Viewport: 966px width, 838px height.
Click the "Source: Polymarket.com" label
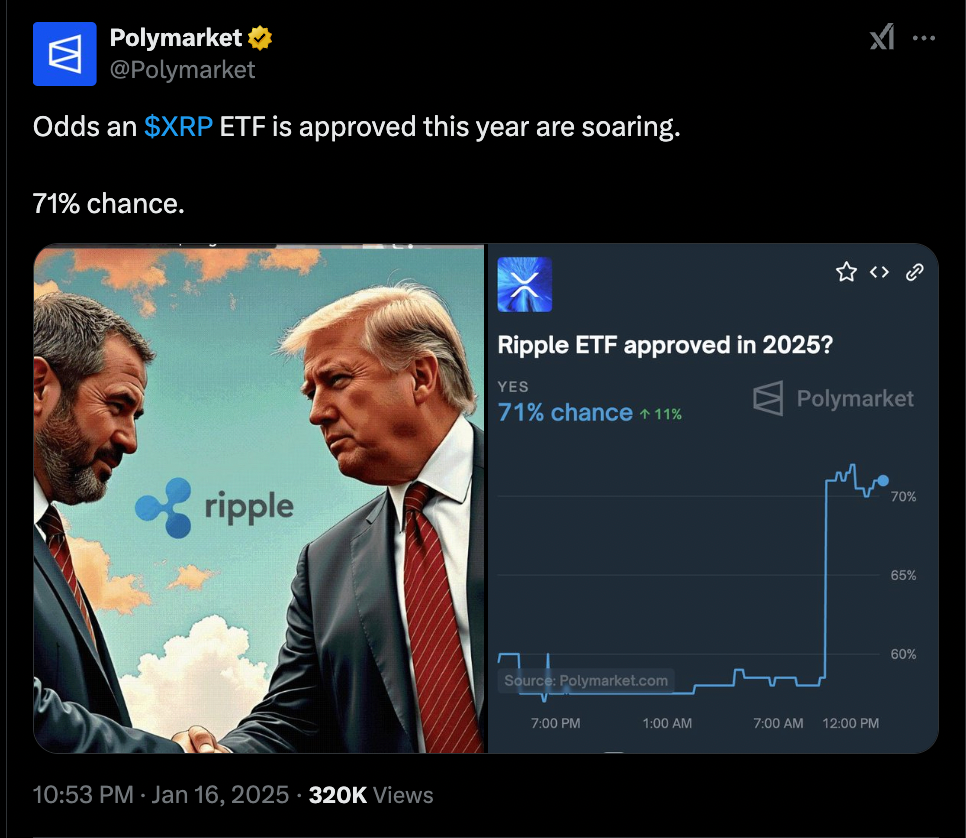586,681
